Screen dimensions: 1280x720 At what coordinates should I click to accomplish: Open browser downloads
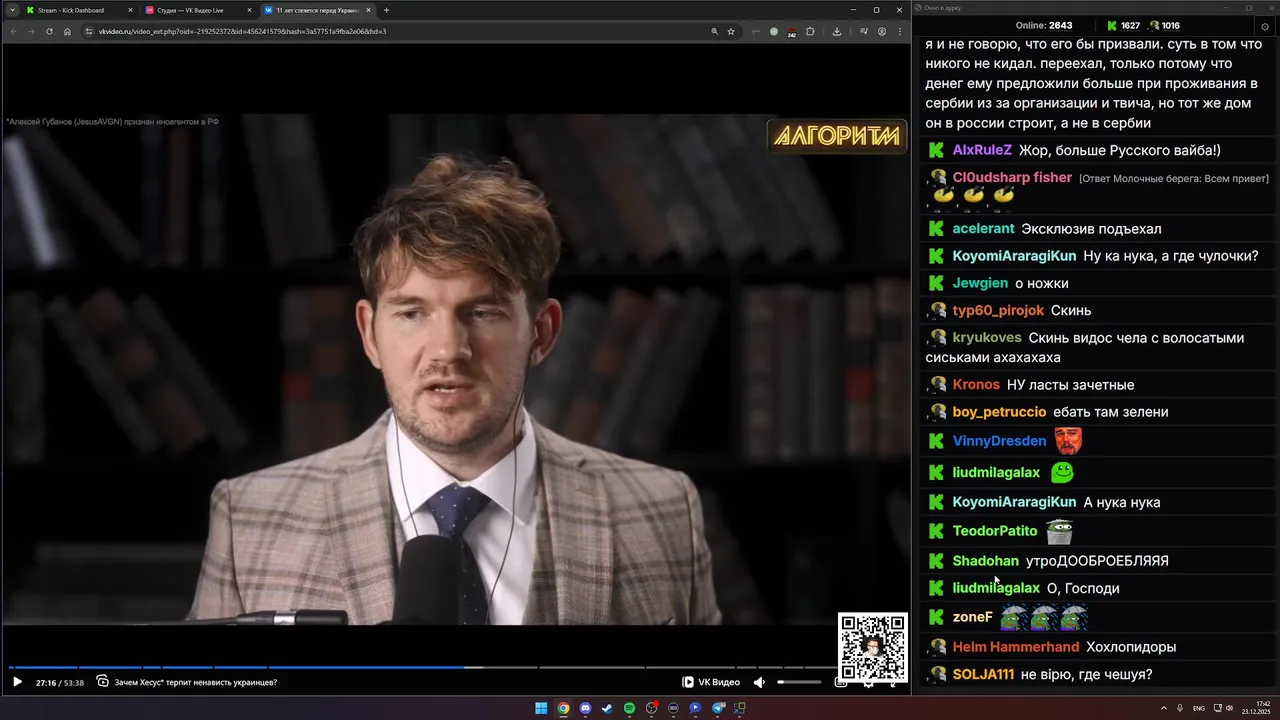[837, 31]
